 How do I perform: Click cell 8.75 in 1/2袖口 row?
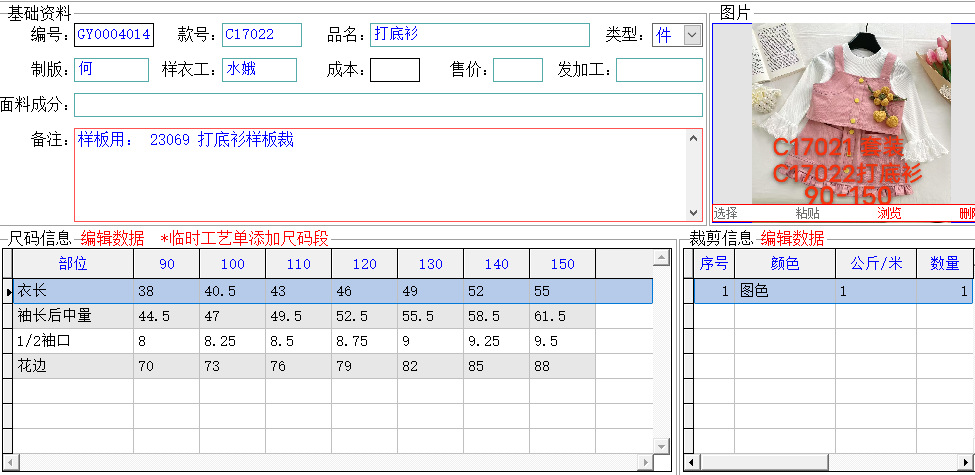click(x=364, y=341)
